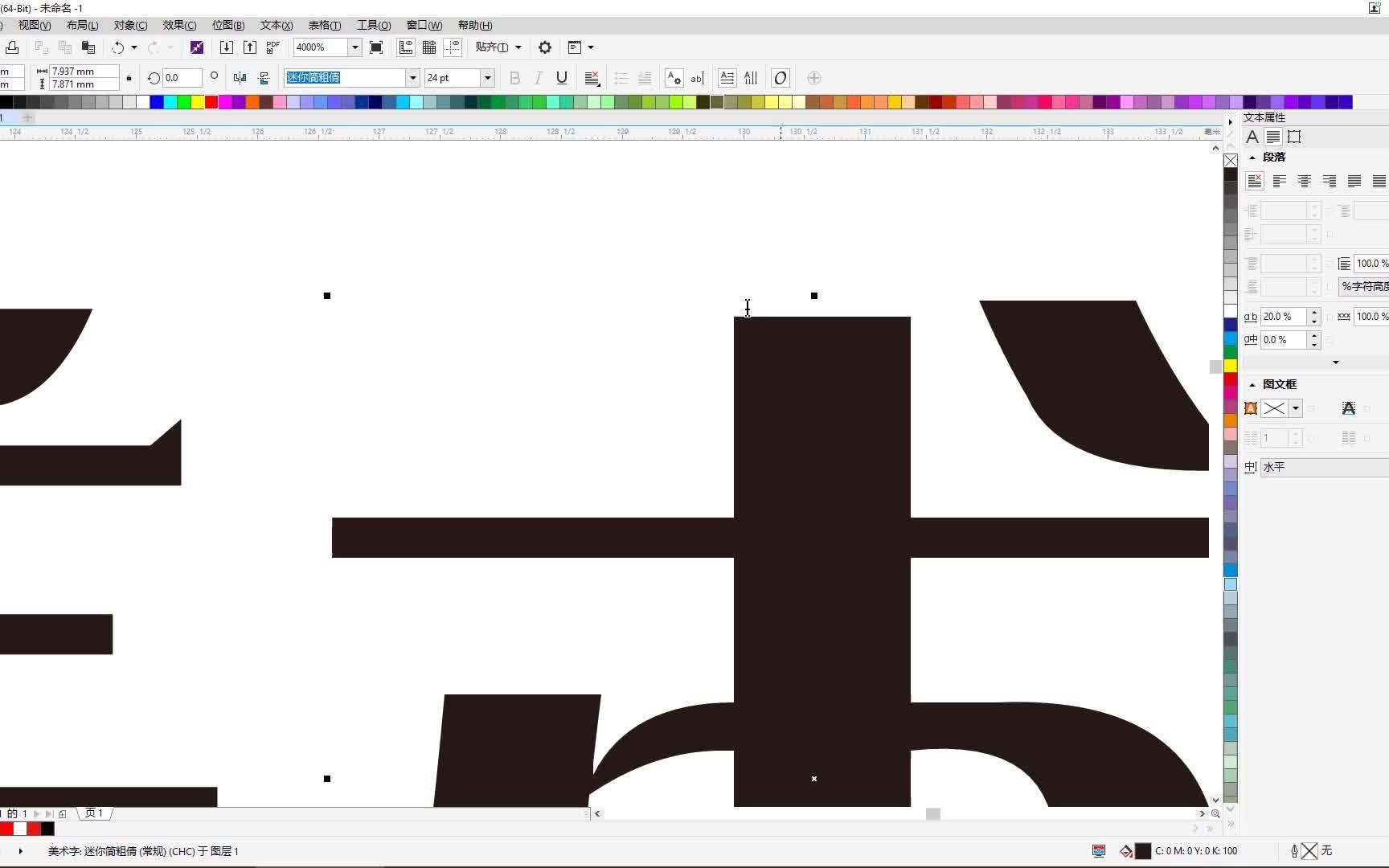Expand more paragraph options arrow

pos(1336,362)
